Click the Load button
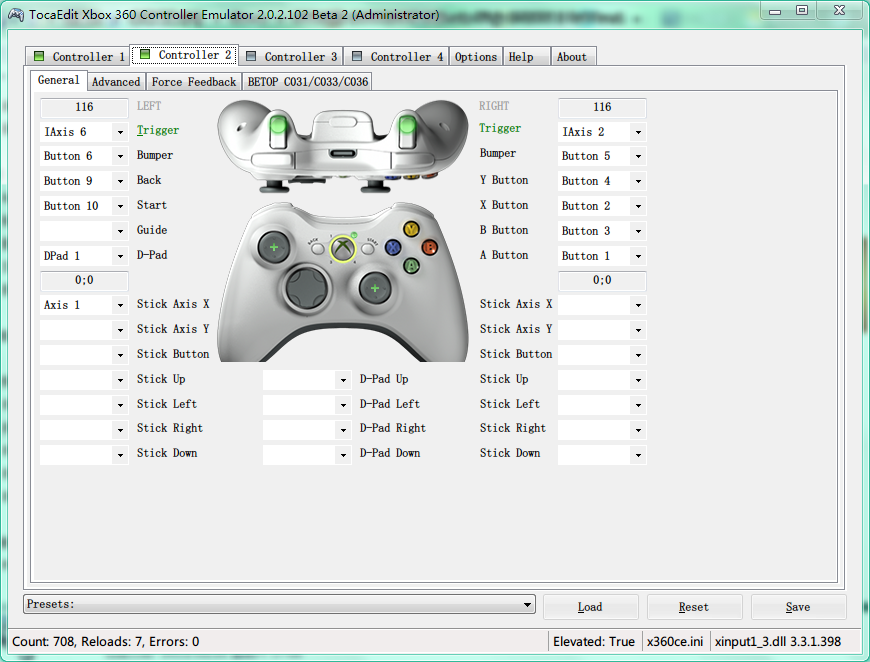 tap(590, 607)
